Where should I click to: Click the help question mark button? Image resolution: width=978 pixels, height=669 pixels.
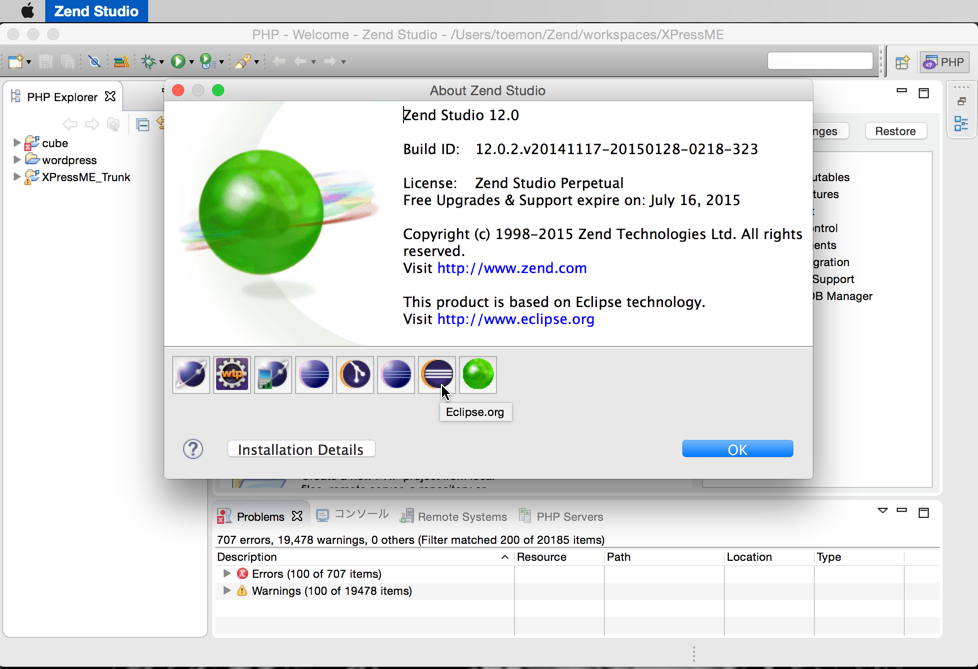click(x=193, y=449)
